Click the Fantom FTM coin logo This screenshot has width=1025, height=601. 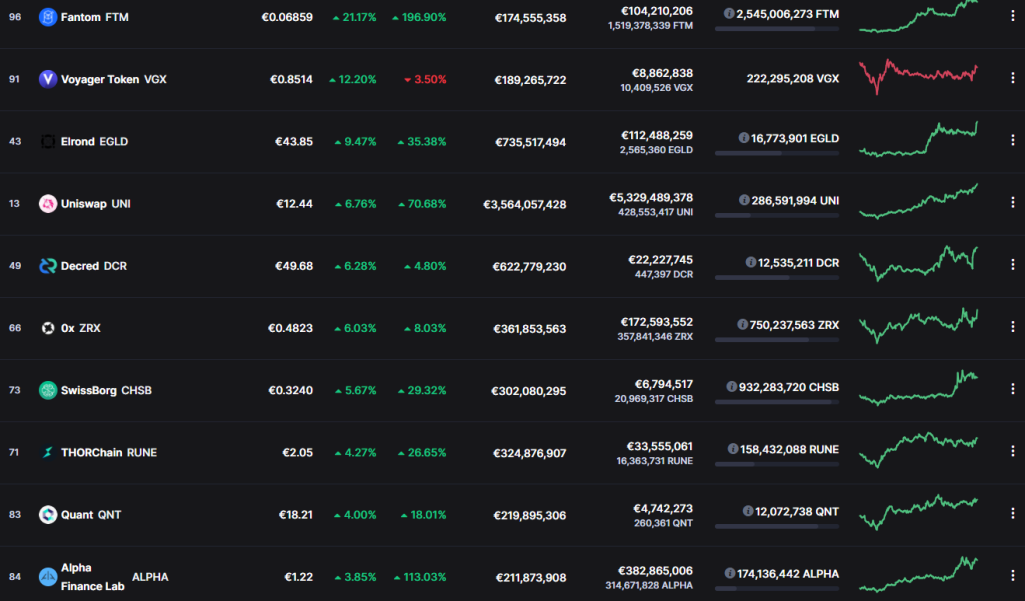pos(48,17)
